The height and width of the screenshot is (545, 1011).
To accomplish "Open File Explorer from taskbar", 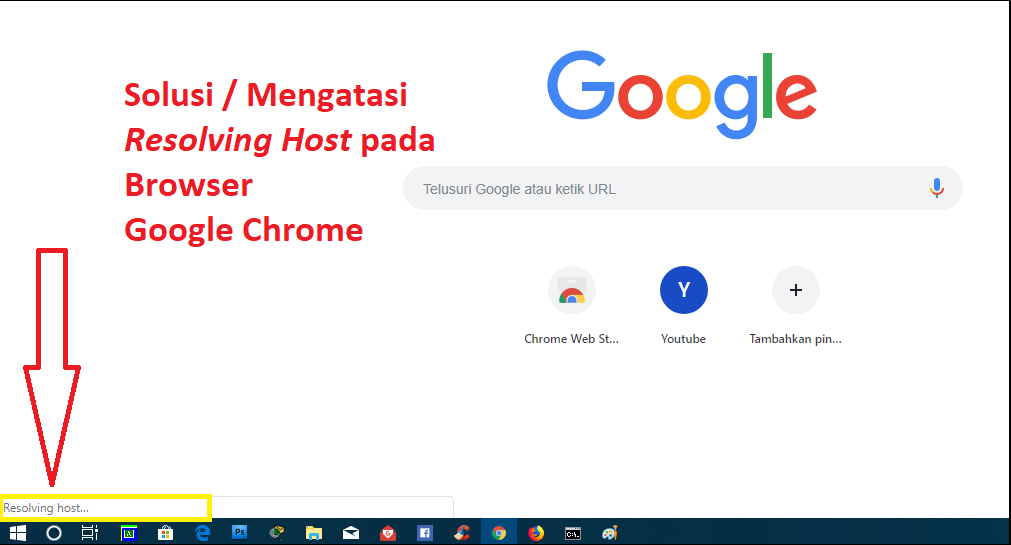I will click(x=314, y=533).
